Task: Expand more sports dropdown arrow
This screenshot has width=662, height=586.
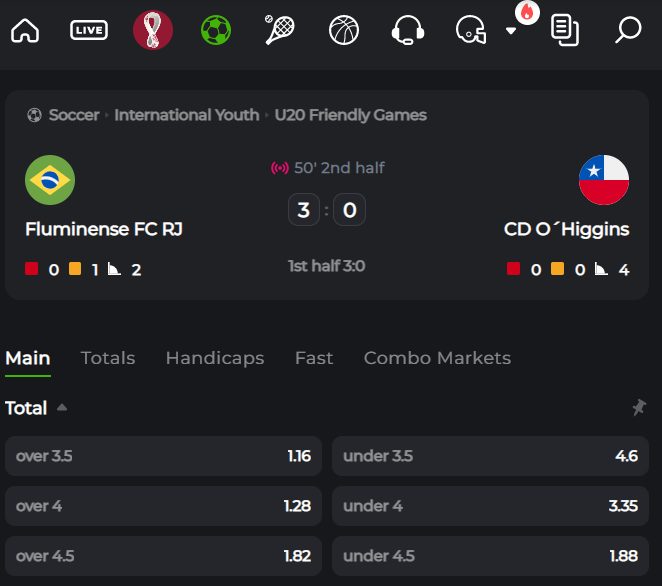Action: pos(511,30)
